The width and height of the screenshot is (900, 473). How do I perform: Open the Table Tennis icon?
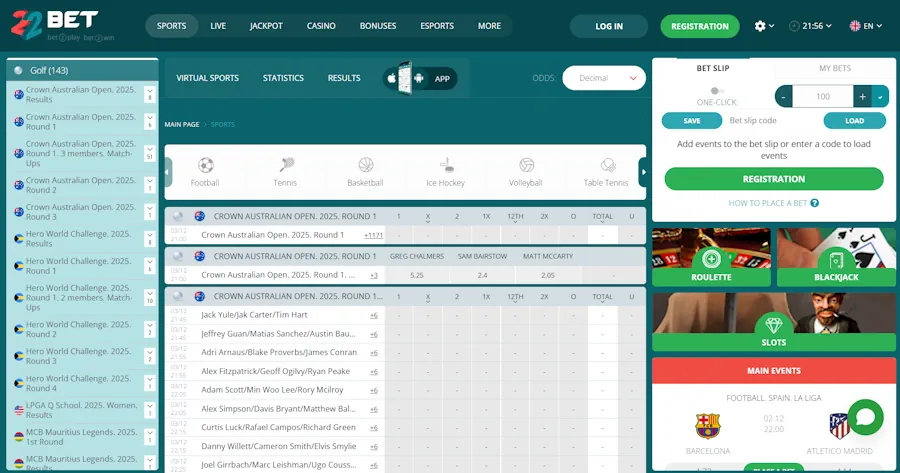pos(607,165)
